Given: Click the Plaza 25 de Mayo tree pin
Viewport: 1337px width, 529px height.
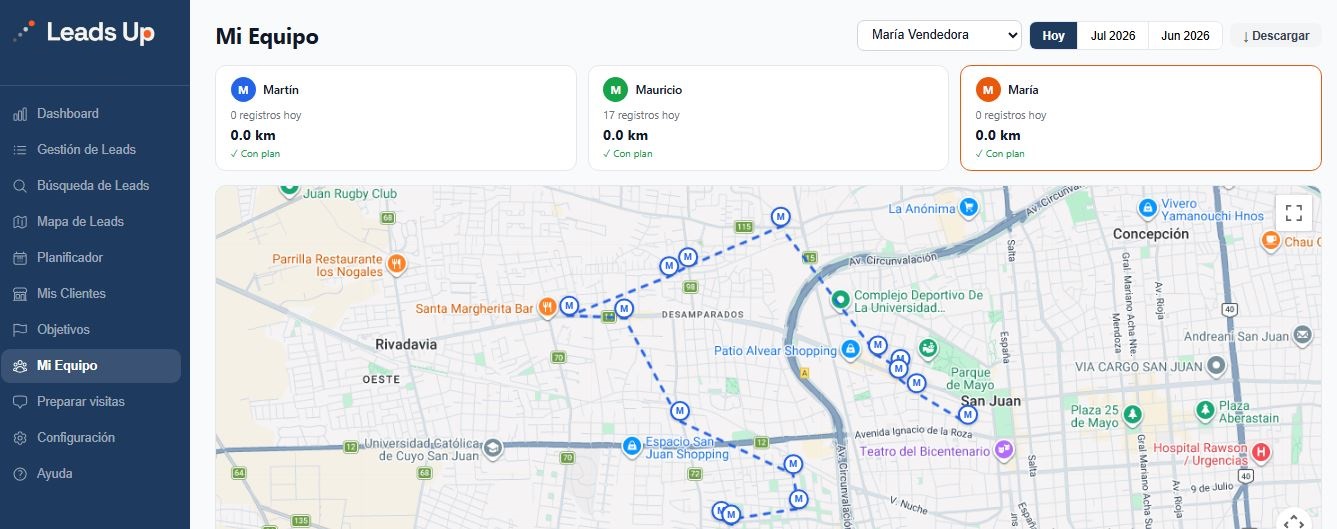Looking at the screenshot, I should [1132, 414].
